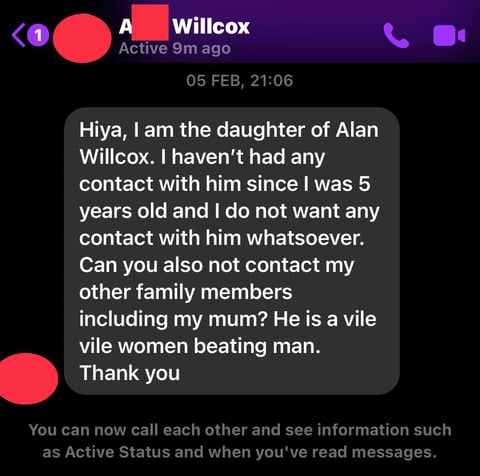Start a voice call with the phone icon
The height and width of the screenshot is (476, 480).
396,35
